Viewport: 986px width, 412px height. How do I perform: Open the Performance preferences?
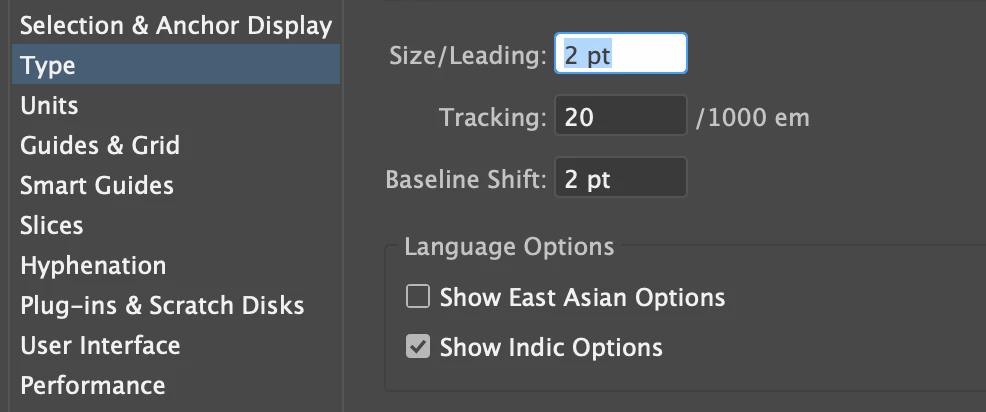[x=93, y=385]
